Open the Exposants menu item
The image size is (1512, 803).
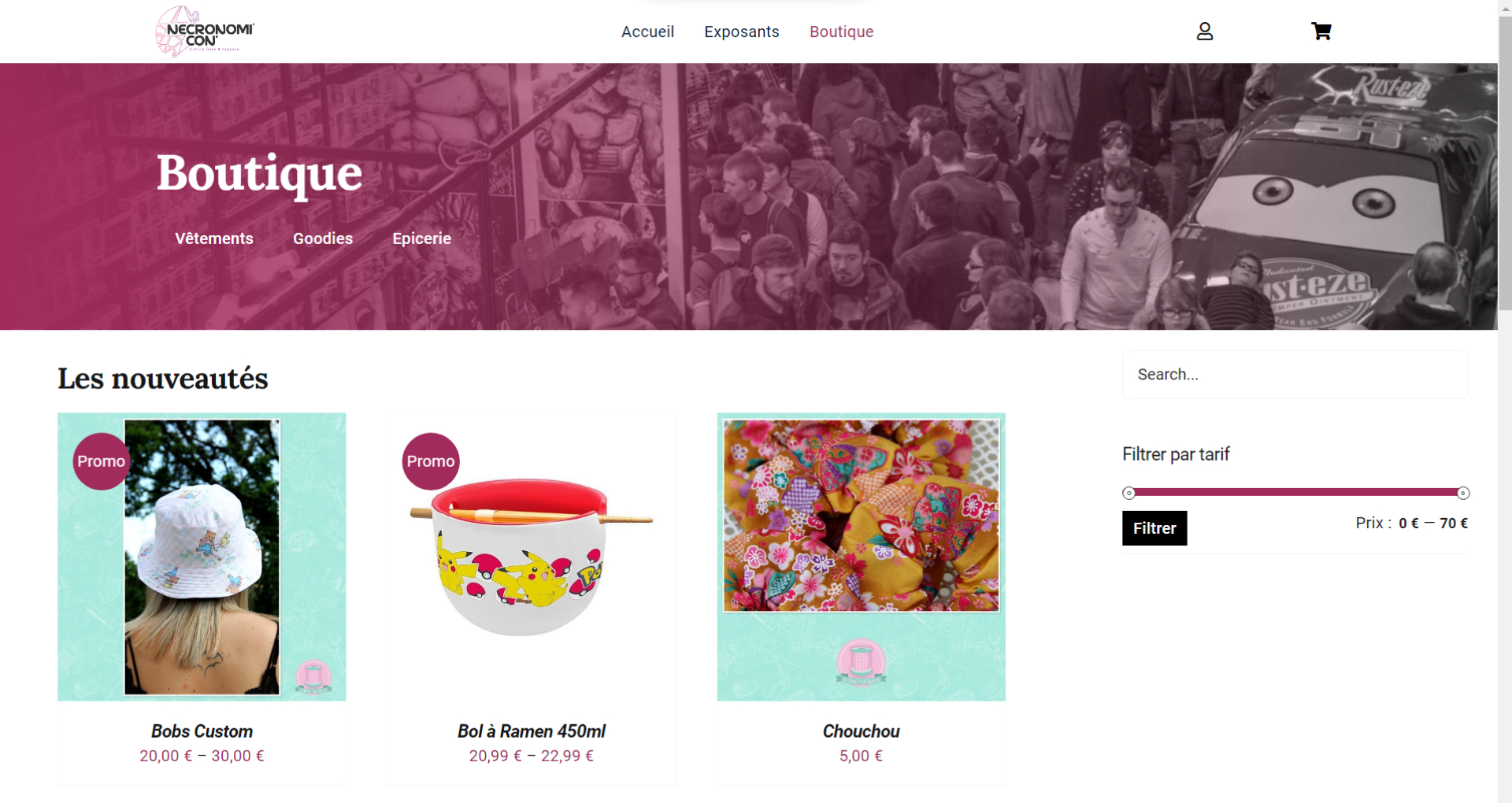[x=741, y=31]
